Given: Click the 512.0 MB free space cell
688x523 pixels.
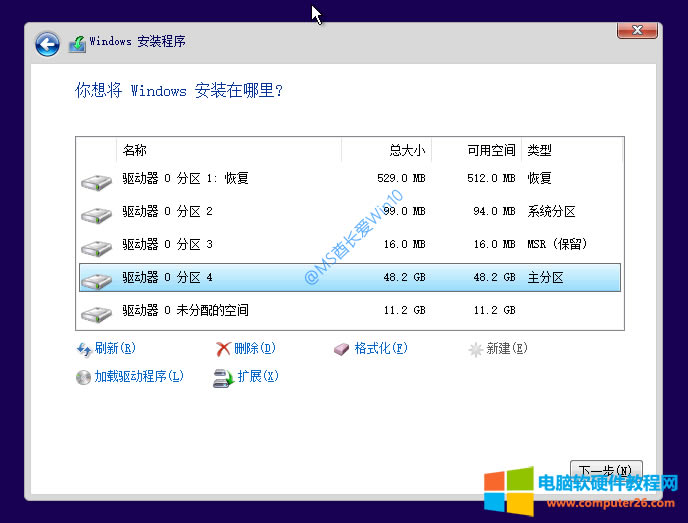Looking at the screenshot, I should 491,178.
